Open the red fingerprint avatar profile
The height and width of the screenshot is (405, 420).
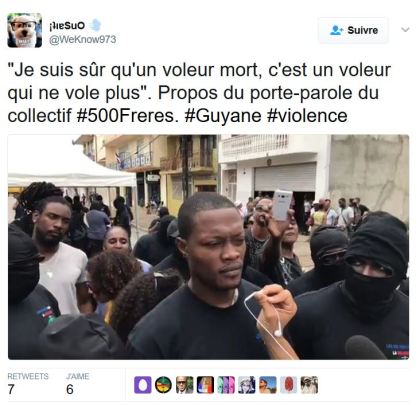(x=288, y=385)
